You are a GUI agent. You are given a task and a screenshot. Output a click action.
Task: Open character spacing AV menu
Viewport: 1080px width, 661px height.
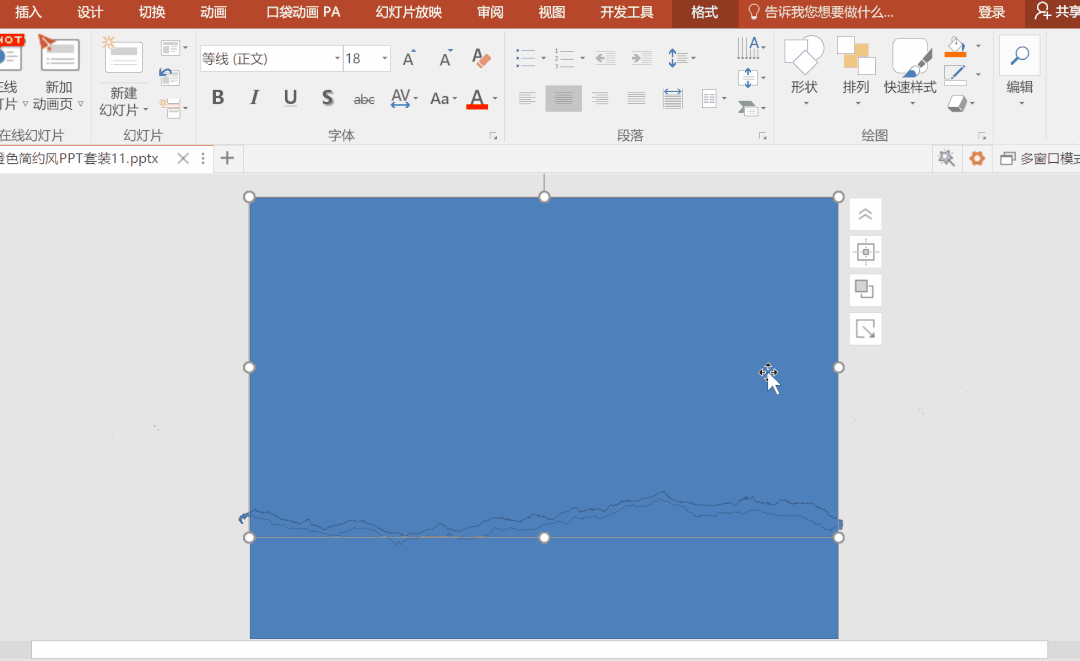click(x=404, y=98)
